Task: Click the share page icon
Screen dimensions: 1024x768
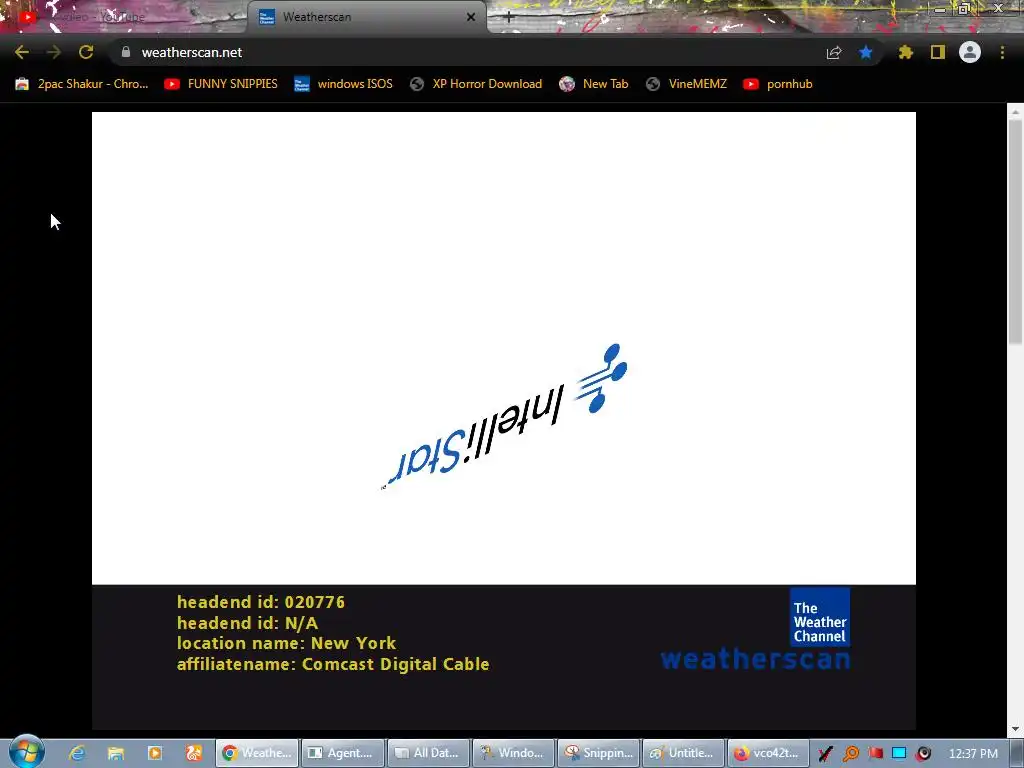Action: [834, 52]
